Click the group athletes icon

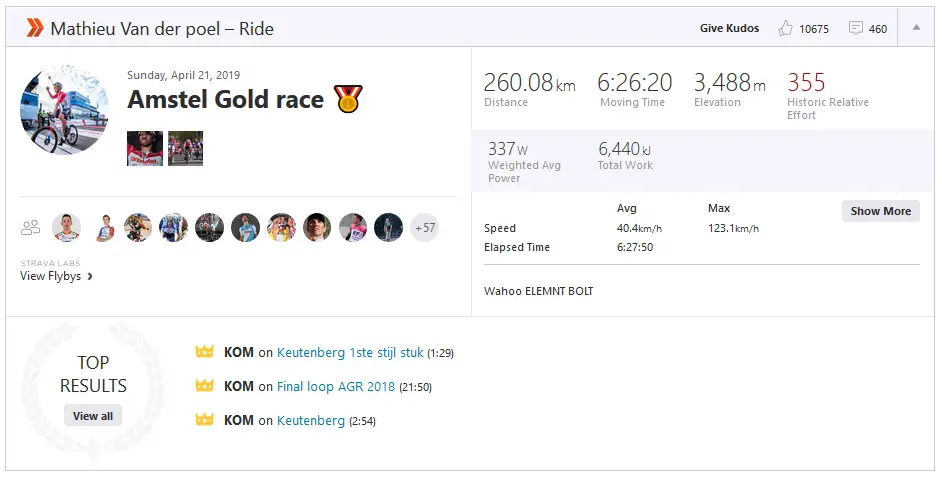tap(31, 227)
